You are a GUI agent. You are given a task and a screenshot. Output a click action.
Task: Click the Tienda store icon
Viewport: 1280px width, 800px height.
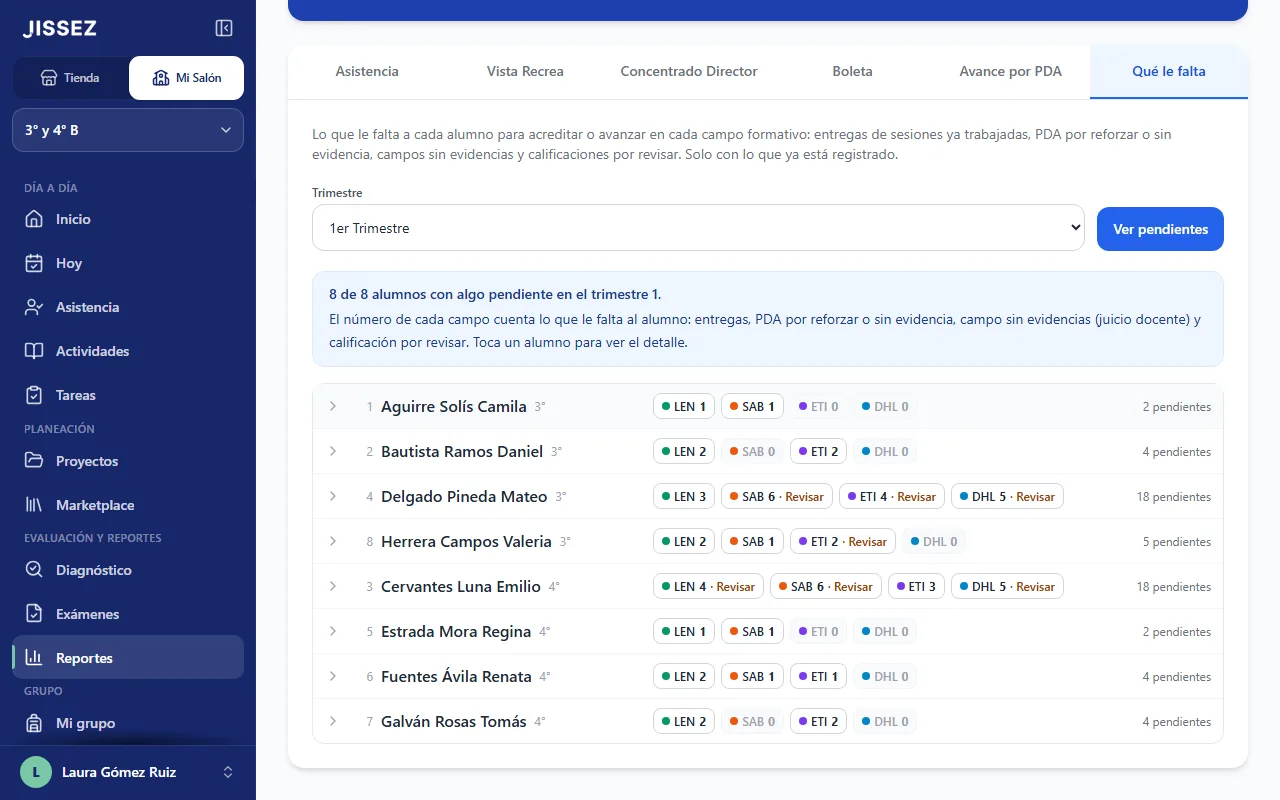point(48,78)
